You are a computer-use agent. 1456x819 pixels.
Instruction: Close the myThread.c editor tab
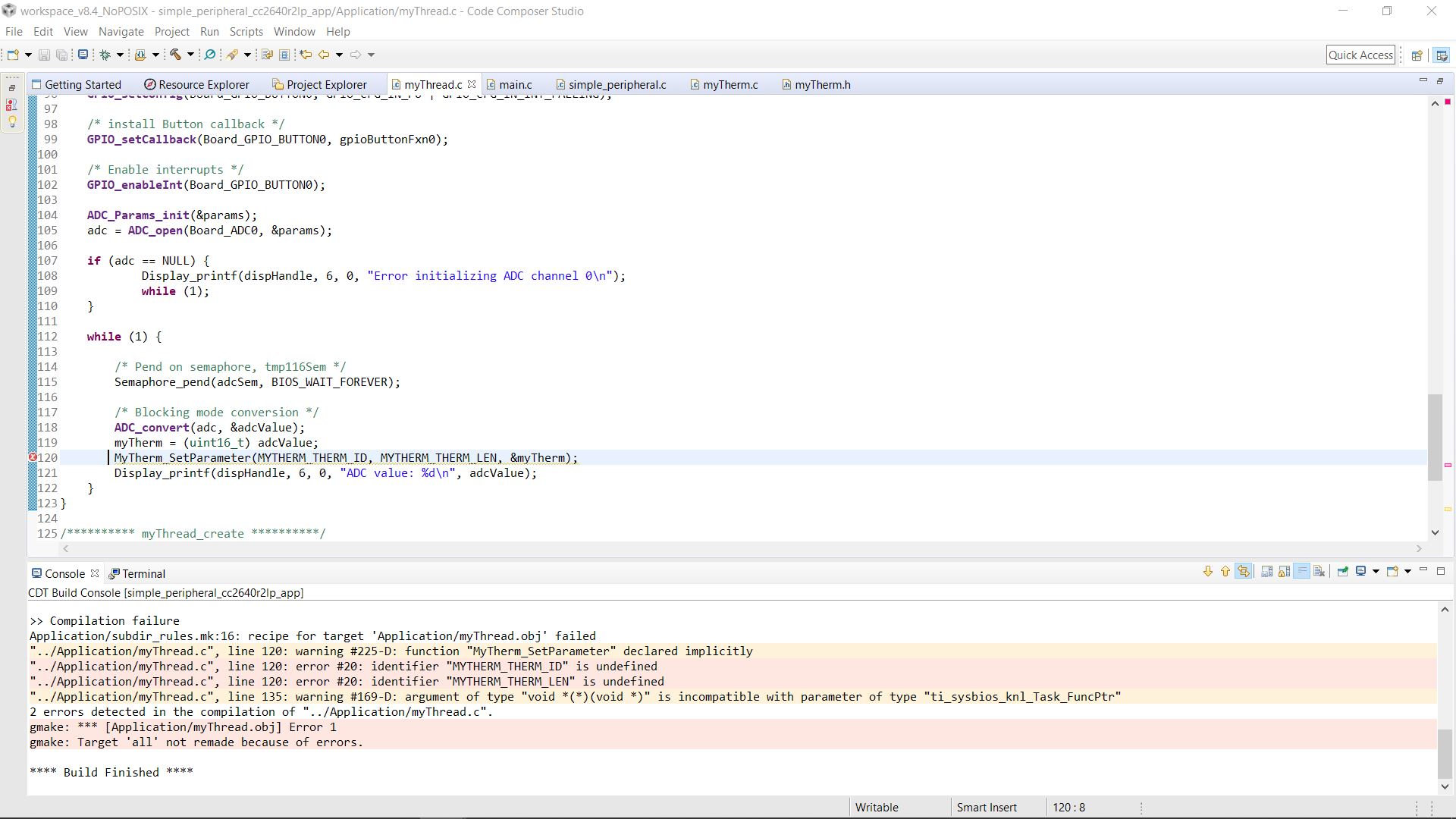coord(472,84)
